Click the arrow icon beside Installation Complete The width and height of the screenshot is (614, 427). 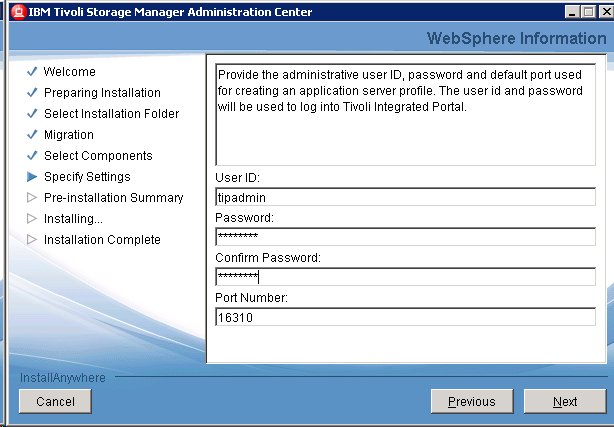32,240
